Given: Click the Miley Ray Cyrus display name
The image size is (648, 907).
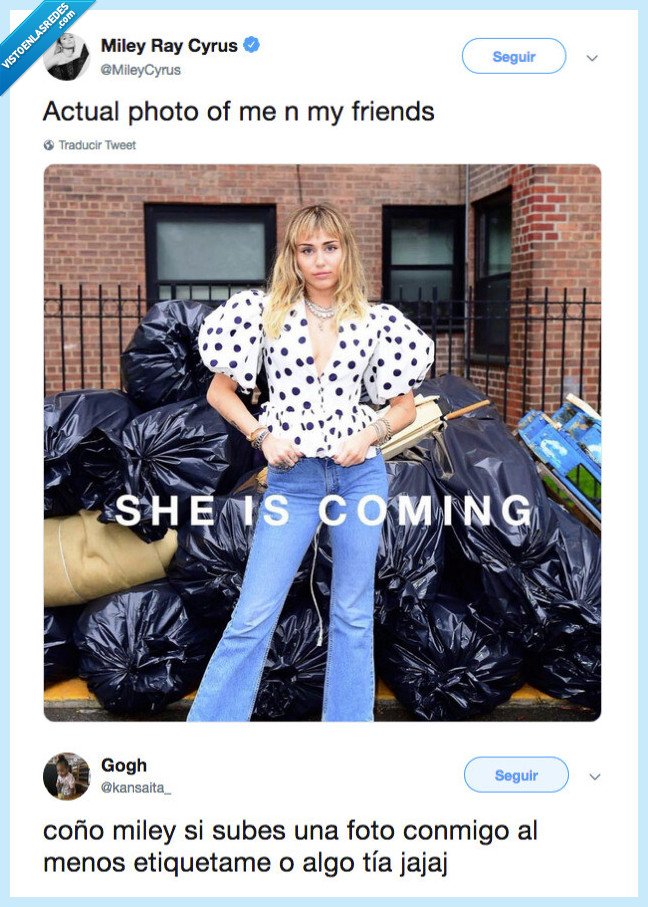Looking at the screenshot, I should click(169, 45).
